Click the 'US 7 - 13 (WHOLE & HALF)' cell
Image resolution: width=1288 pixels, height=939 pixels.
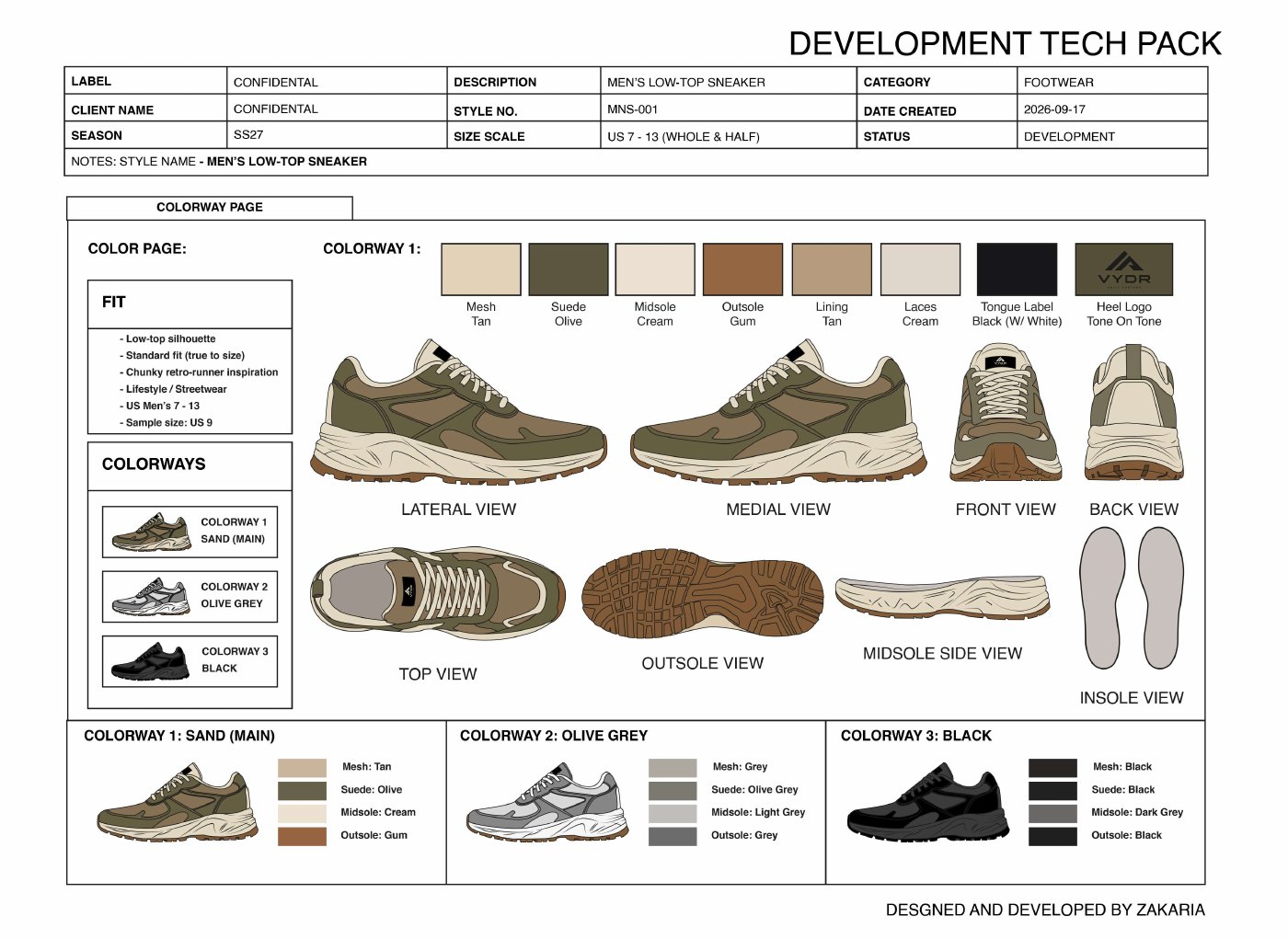pos(729,135)
